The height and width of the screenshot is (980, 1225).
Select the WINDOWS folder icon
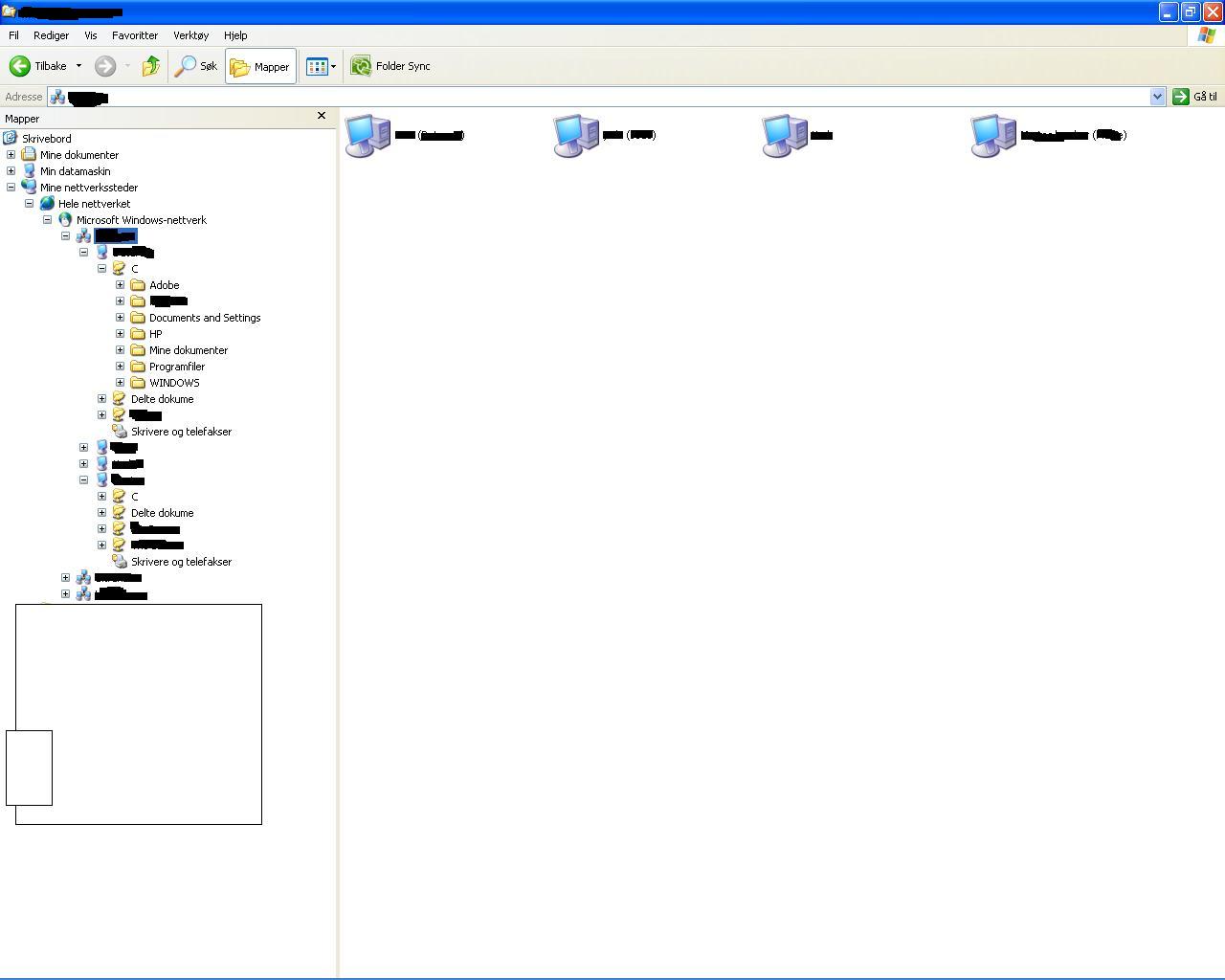pyautogui.click(x=138, y=383)
